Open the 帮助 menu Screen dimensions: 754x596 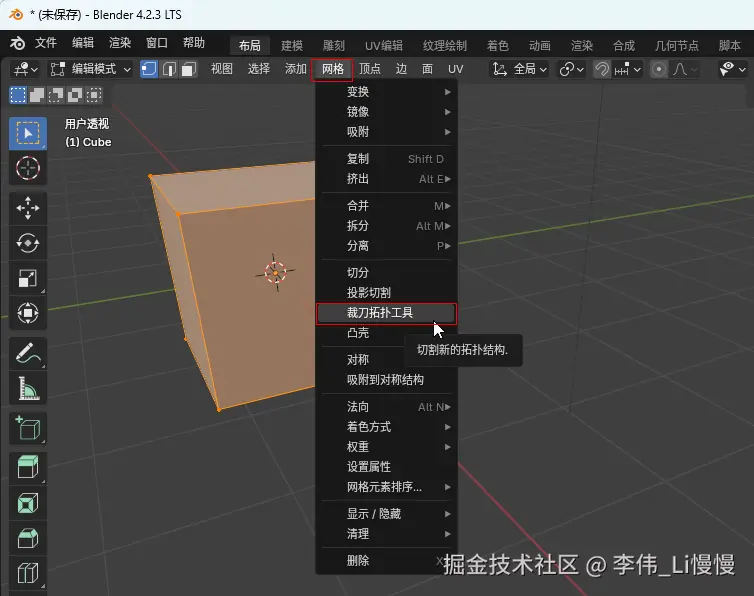194,43
